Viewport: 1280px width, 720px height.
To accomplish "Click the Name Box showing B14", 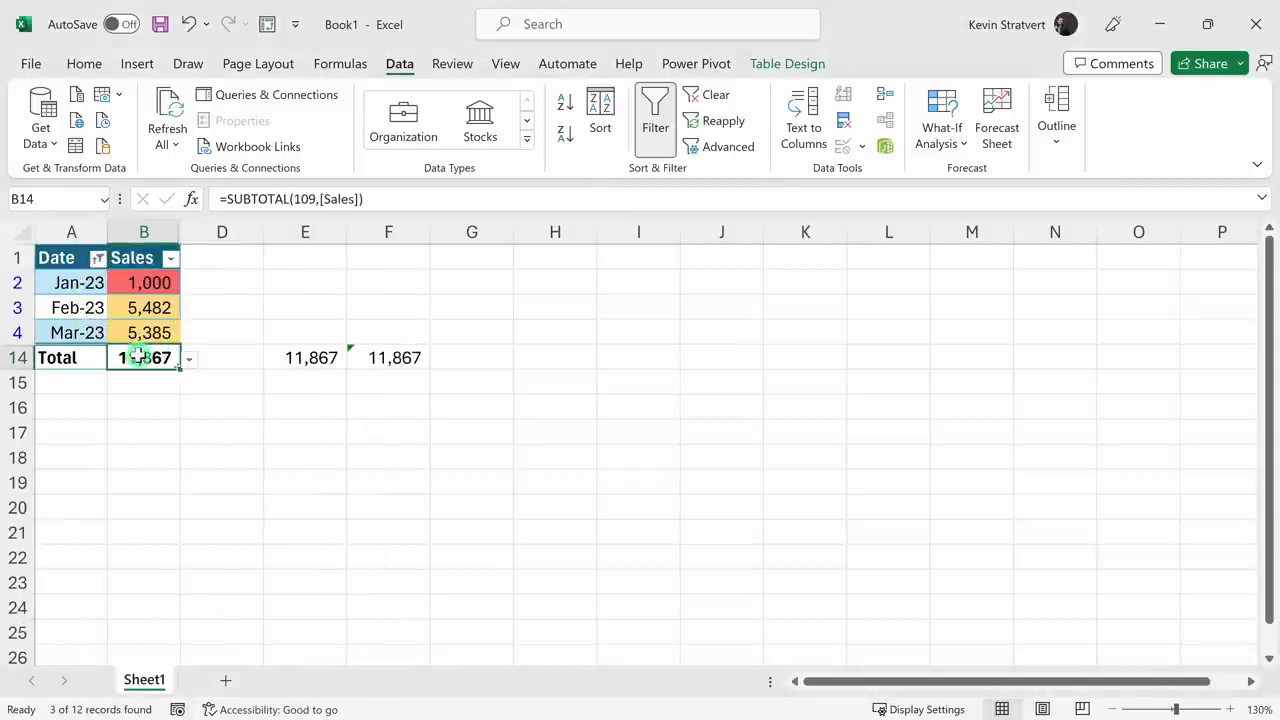I will point(53,199).
